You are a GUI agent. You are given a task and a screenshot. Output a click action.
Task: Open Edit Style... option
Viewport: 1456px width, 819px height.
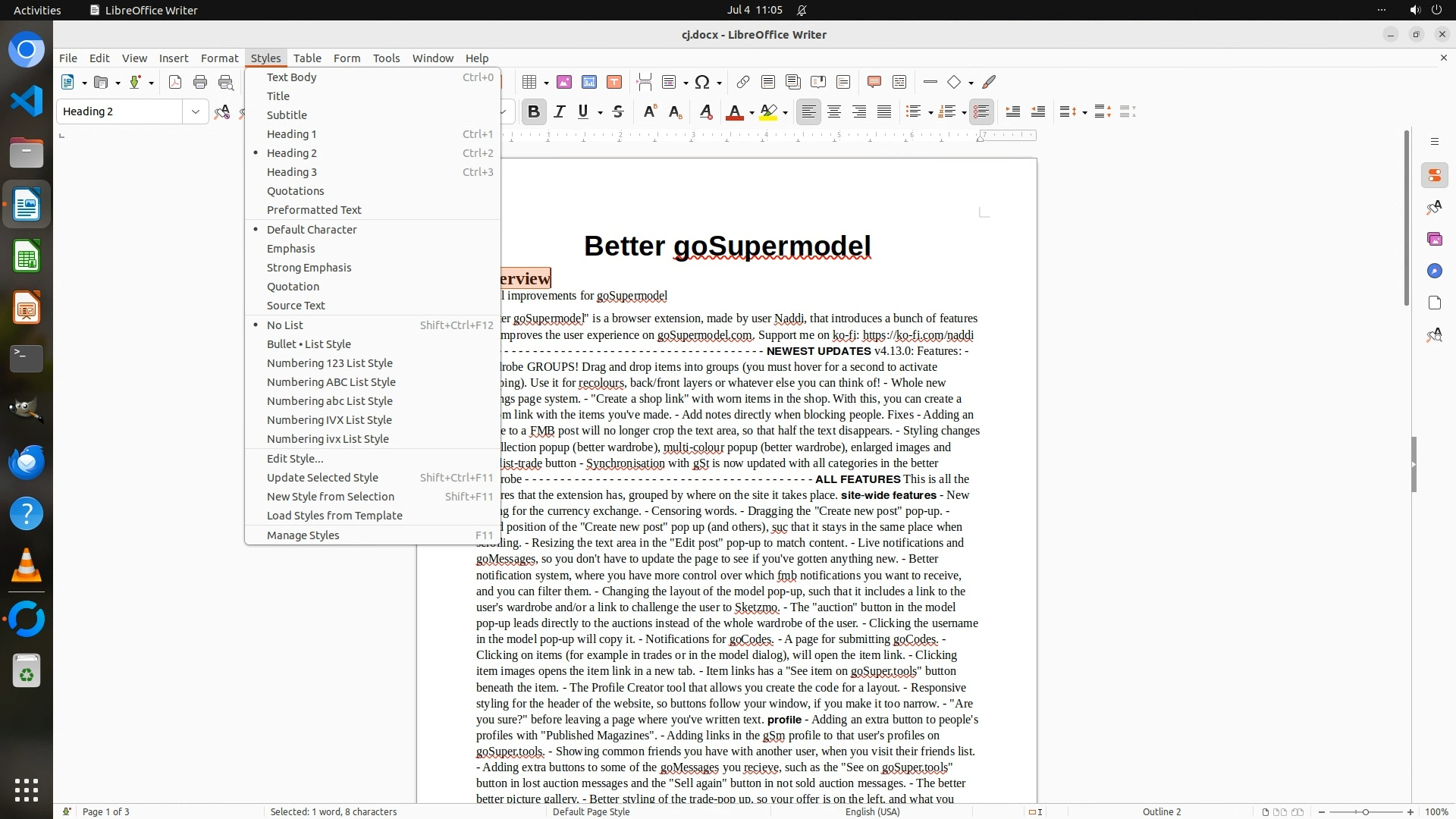click(x=295, y=459)
